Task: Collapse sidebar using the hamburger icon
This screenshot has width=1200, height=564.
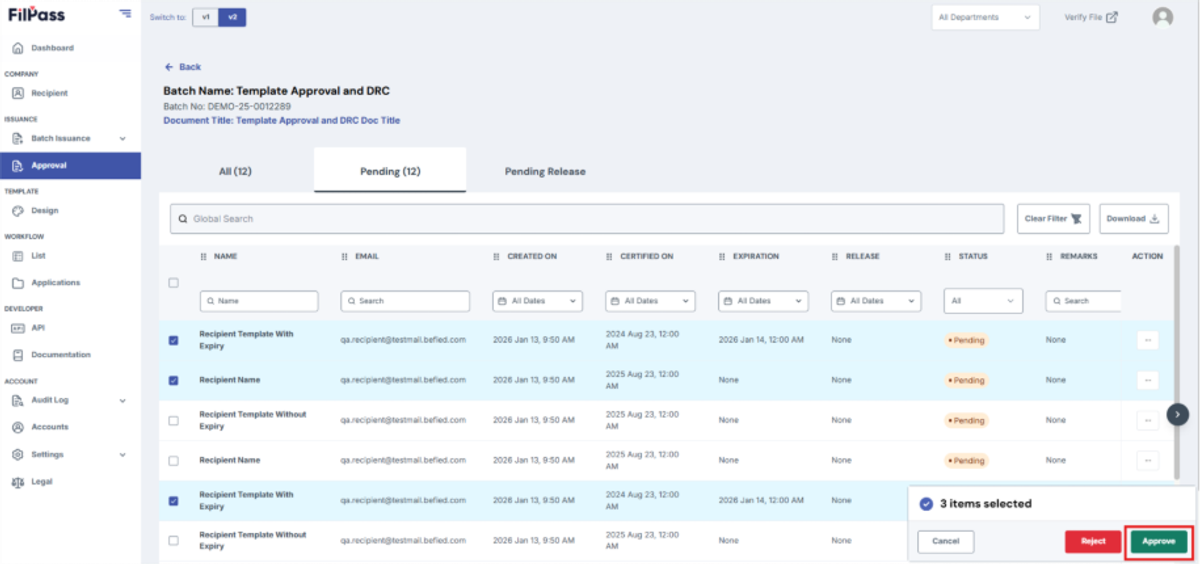Action: coord(124,13)
